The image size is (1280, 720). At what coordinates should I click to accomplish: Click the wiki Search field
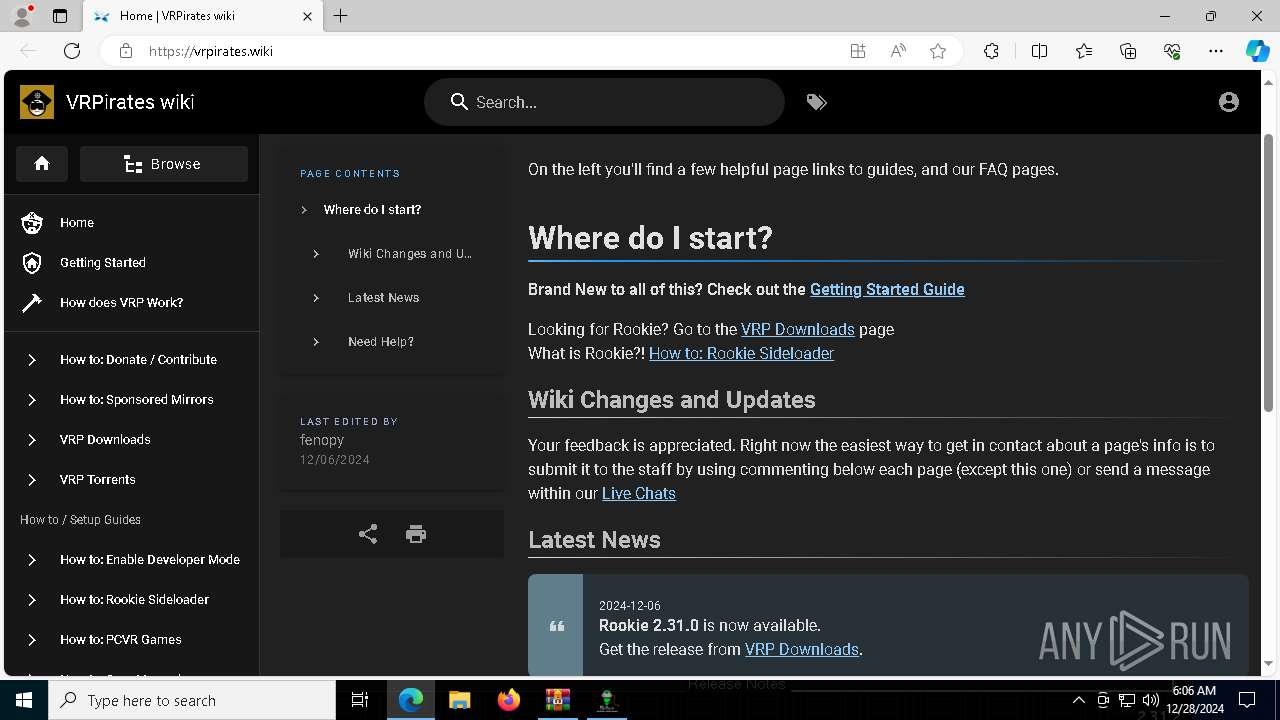(604, 102)
